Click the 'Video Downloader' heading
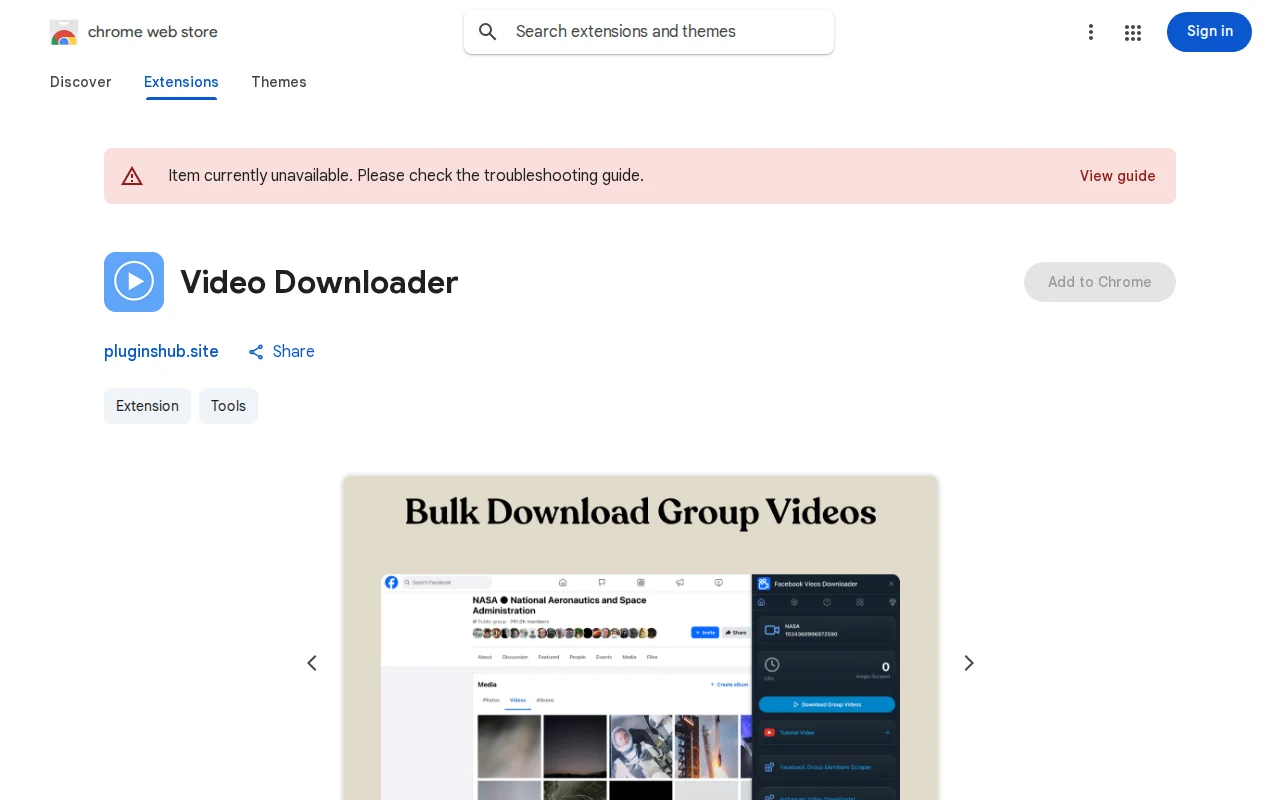The height and width of the screenshot is (800, 1280). [319, 282]
